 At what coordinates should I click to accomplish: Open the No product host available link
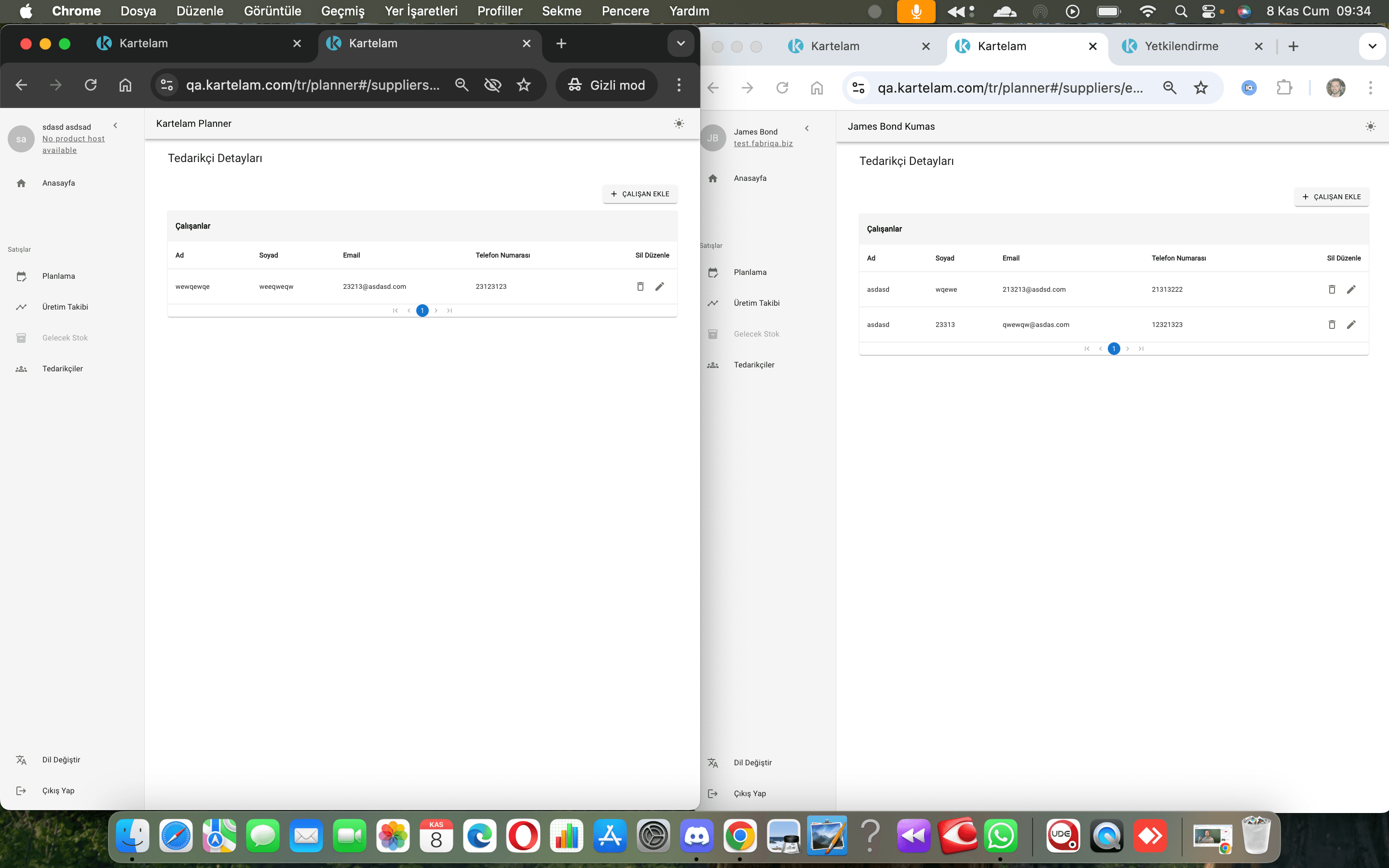click(73, 144)
